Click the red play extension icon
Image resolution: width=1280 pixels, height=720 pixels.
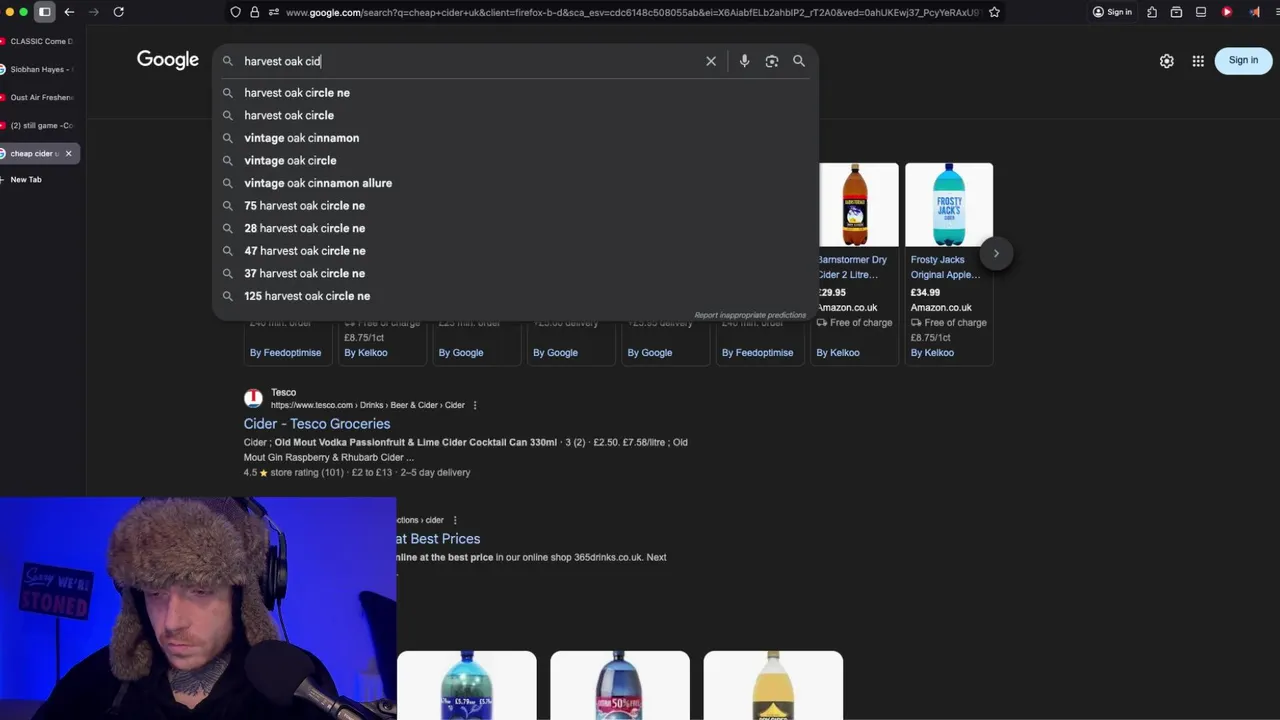click(1227, 12)
